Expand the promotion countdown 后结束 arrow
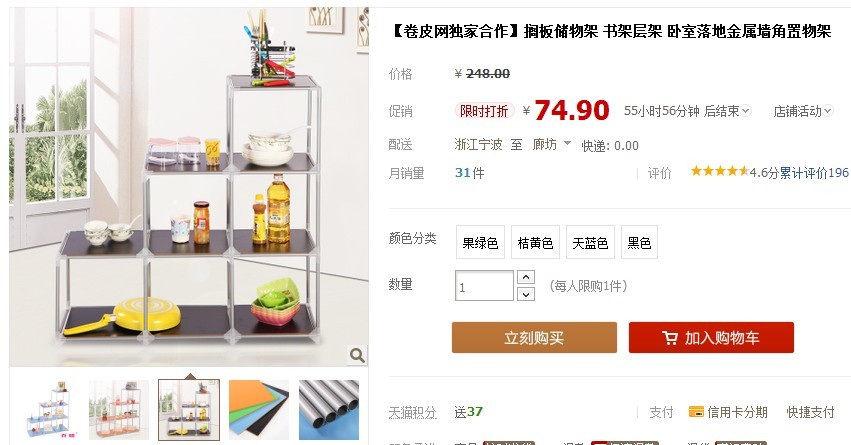This screenshot has height=445, width=851. (x=746, y=111)
